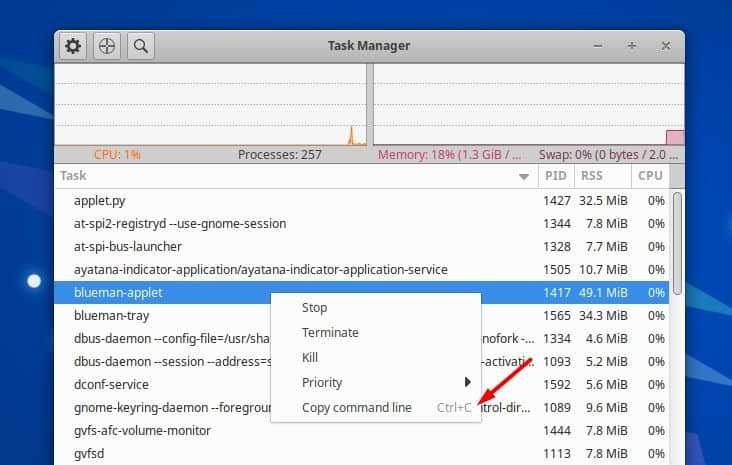The image size is (732, 465).
Task: Click the Swap: 0% status label
Action: click(608, 155)
